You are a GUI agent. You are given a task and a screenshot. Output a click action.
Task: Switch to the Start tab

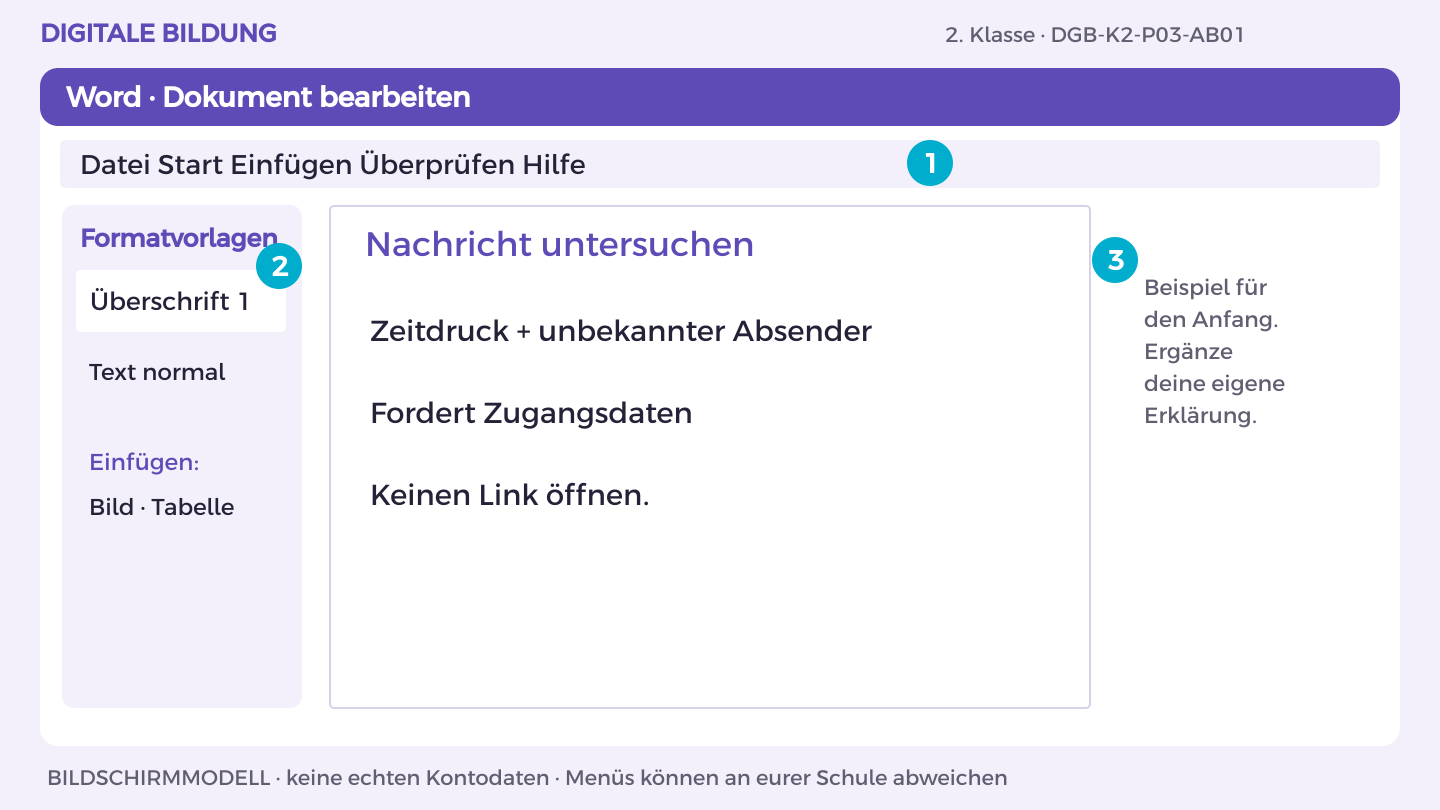(x=191, y=165)
